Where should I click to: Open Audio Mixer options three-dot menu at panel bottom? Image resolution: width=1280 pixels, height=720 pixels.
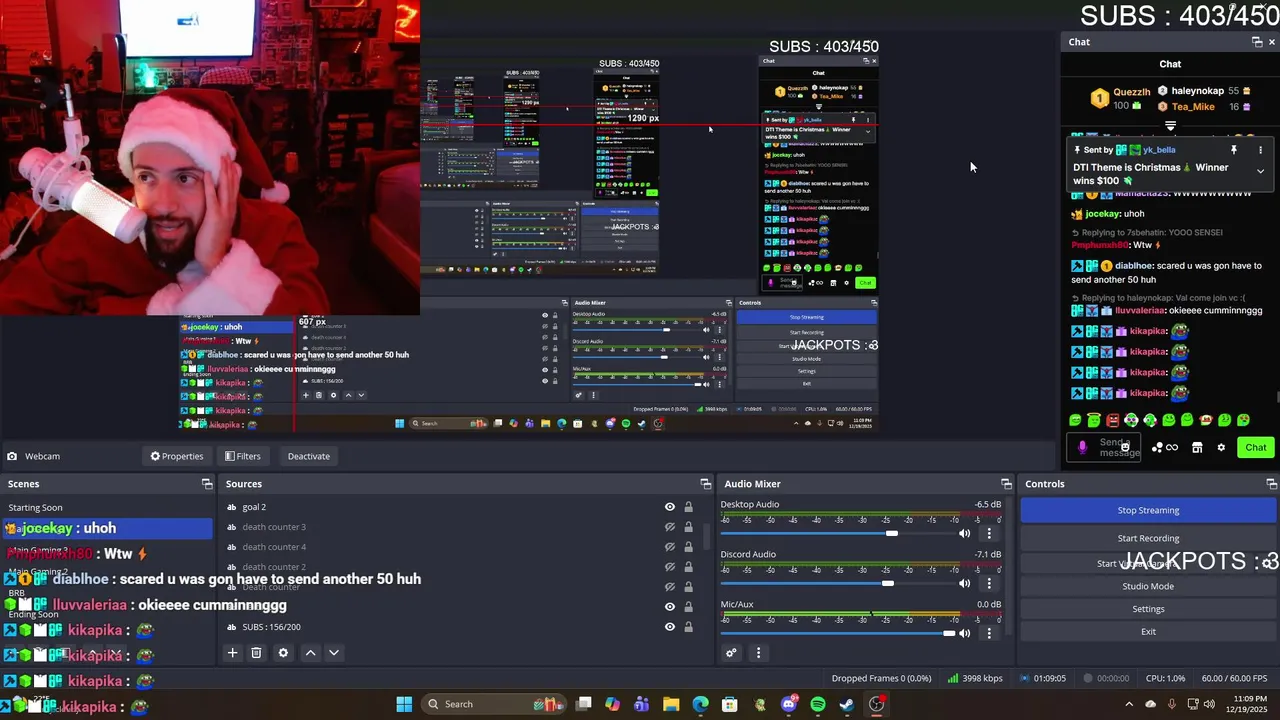pyautogui.click(x=758, y=653)
